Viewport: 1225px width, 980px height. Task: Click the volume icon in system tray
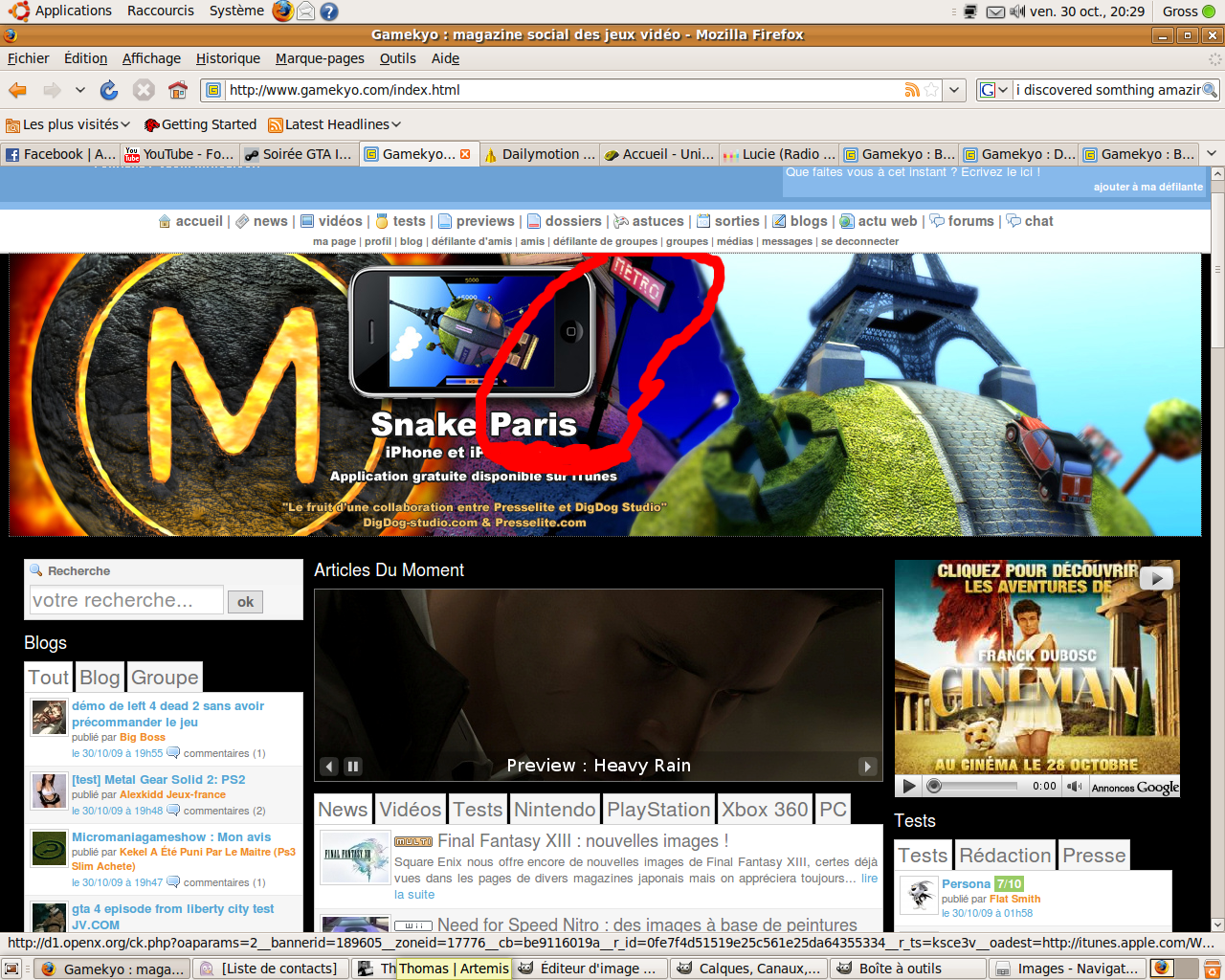(1017, 11)
